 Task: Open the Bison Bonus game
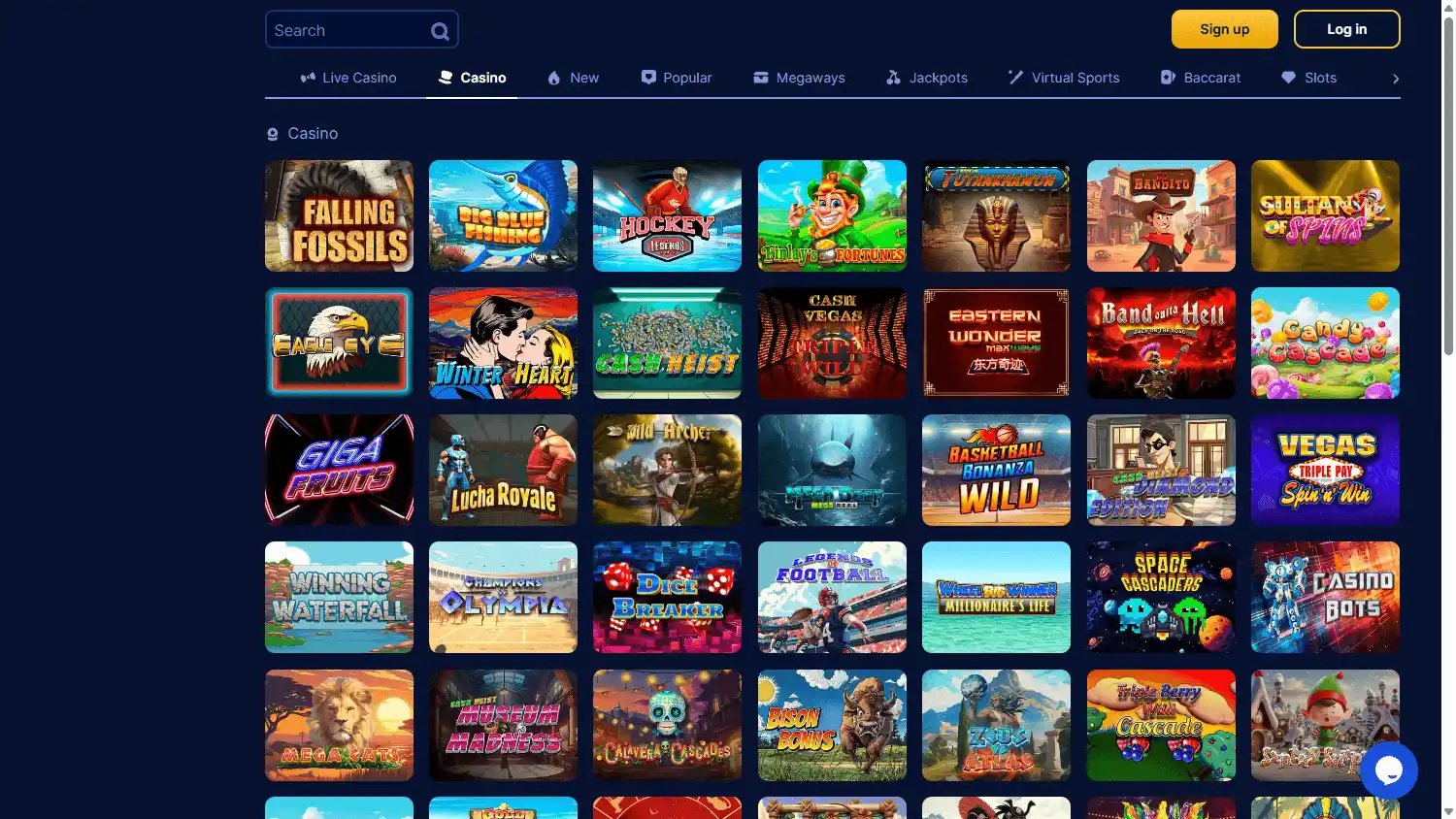(832, 725)
